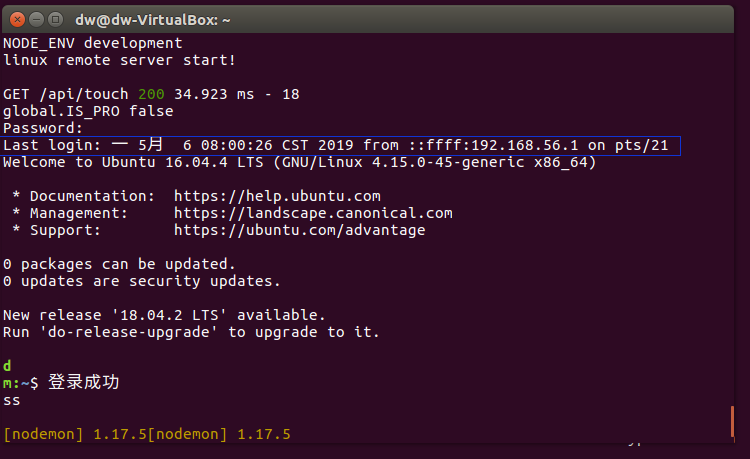
Task: Click the NODE_ENV development line
Action: tap(92, 44)
